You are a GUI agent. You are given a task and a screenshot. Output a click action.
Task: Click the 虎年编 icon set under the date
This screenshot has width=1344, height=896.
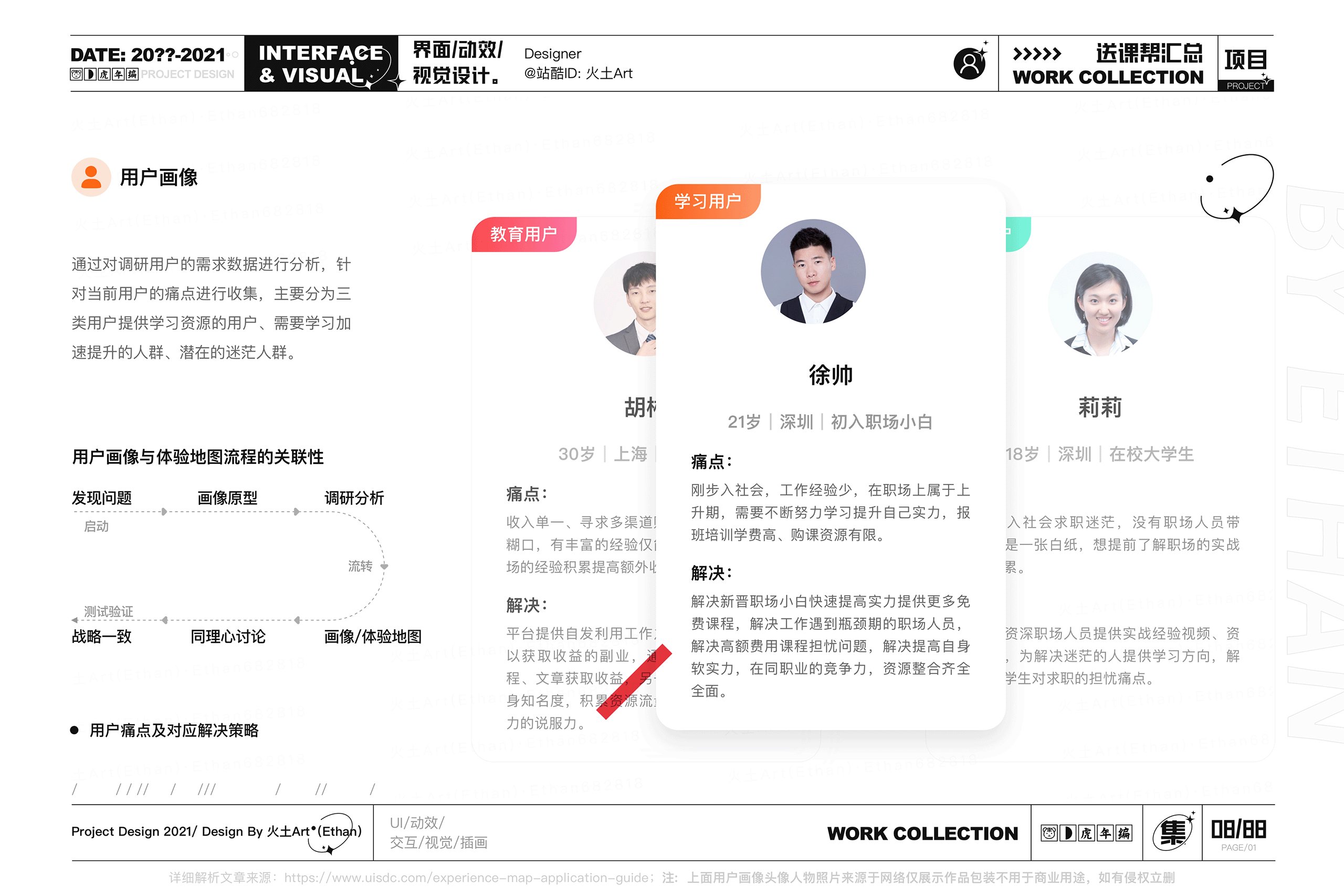(x=104, y=75)
